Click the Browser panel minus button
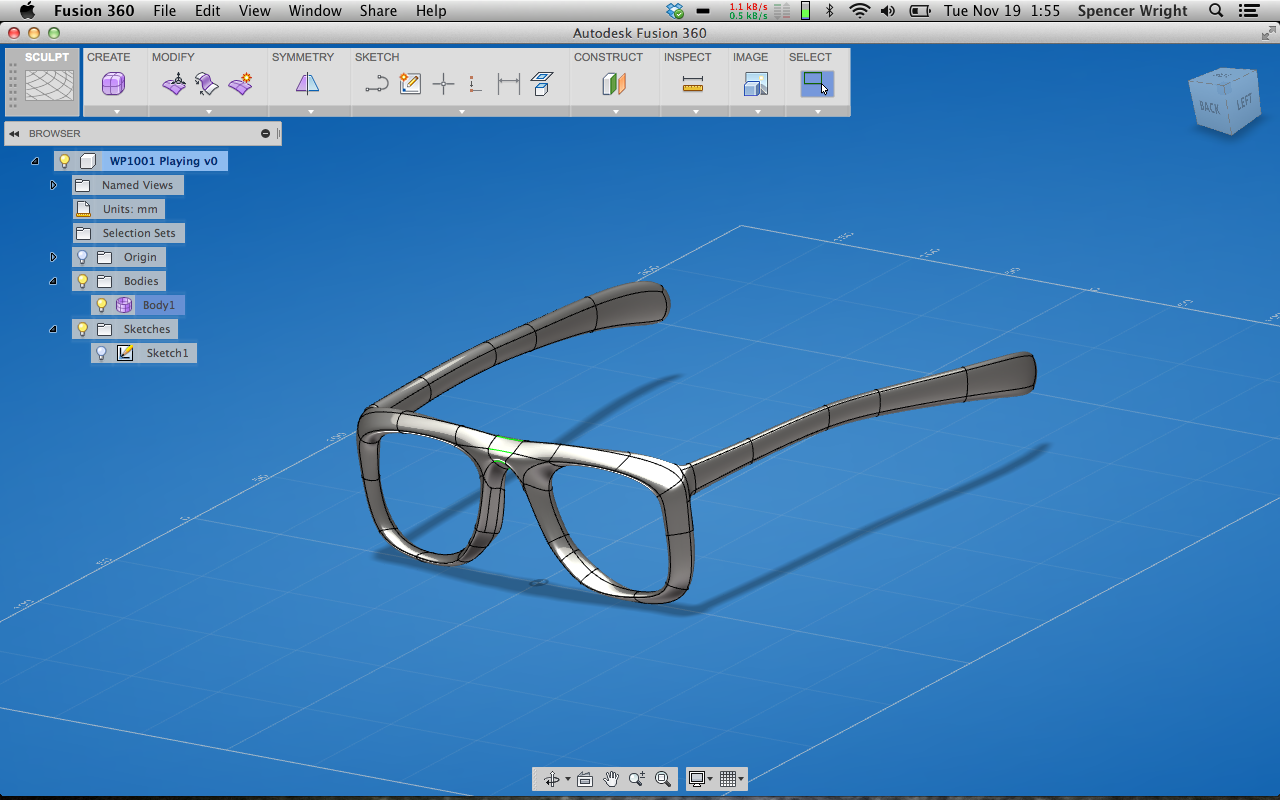This screenshot has width=1280, height=800. pyautogui.click(x=266, y=134)
